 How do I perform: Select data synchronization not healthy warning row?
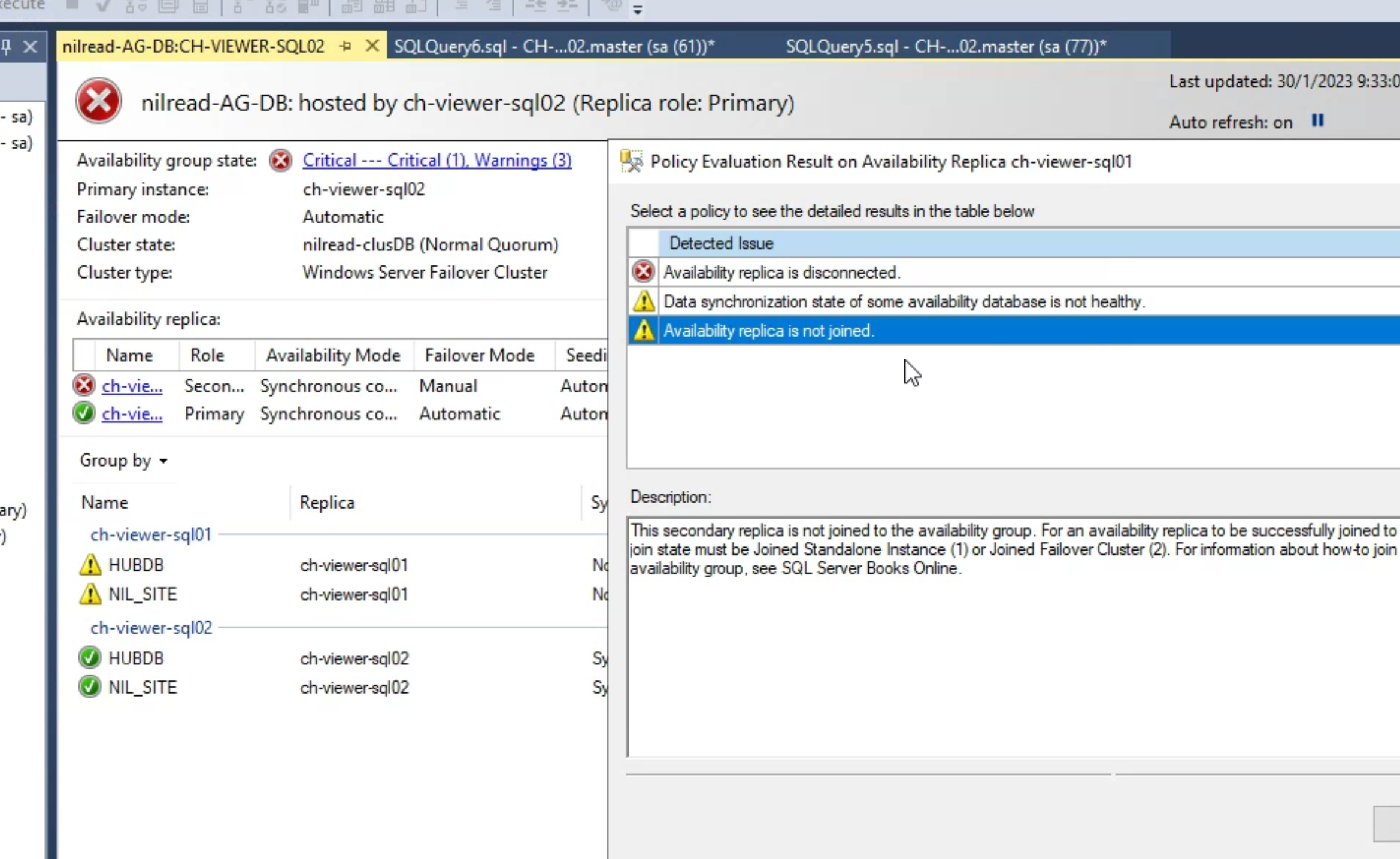903,301
